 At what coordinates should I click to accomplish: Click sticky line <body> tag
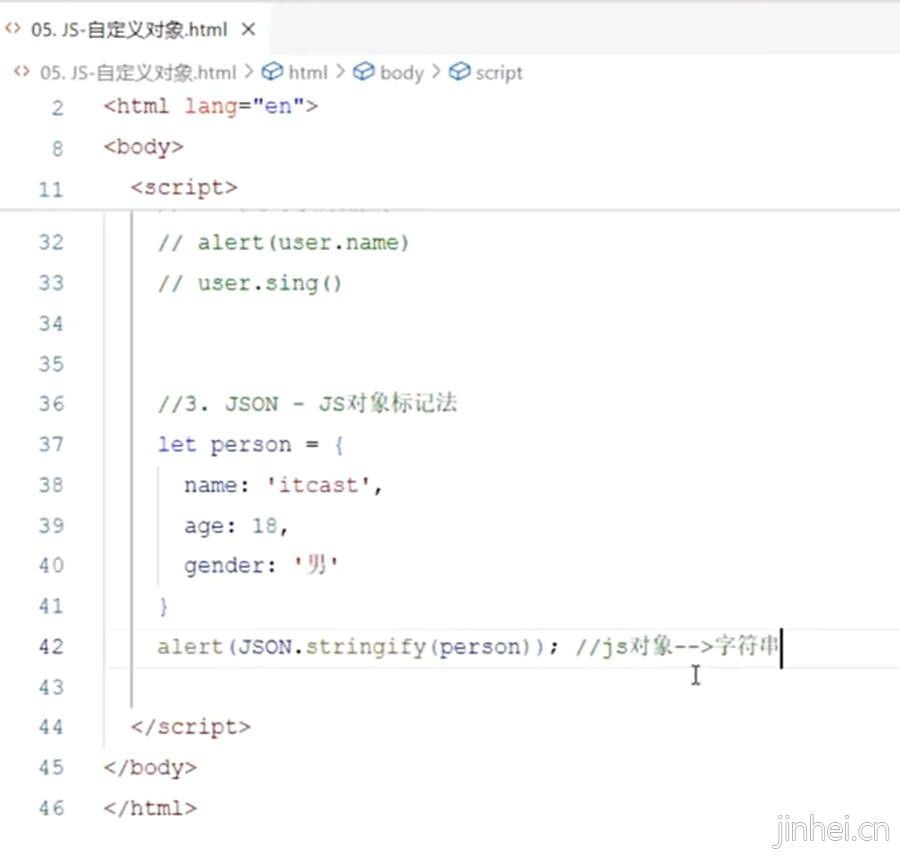pos(143,148)
